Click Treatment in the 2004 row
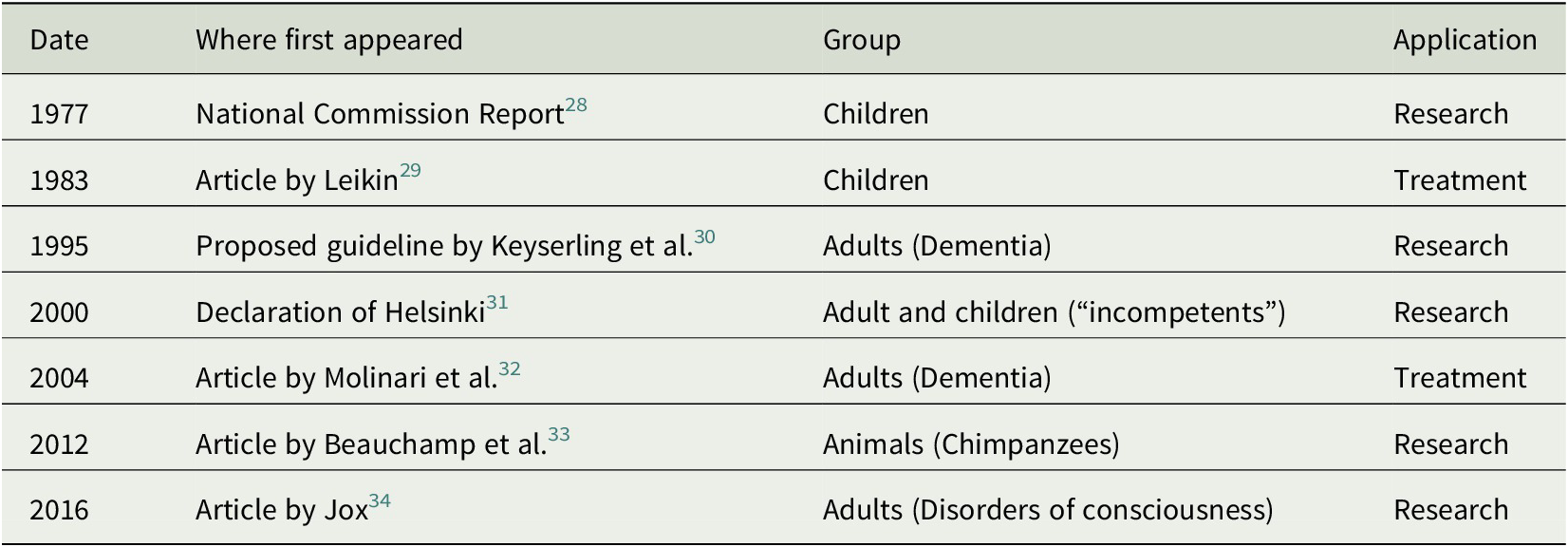 point(1460,378)
